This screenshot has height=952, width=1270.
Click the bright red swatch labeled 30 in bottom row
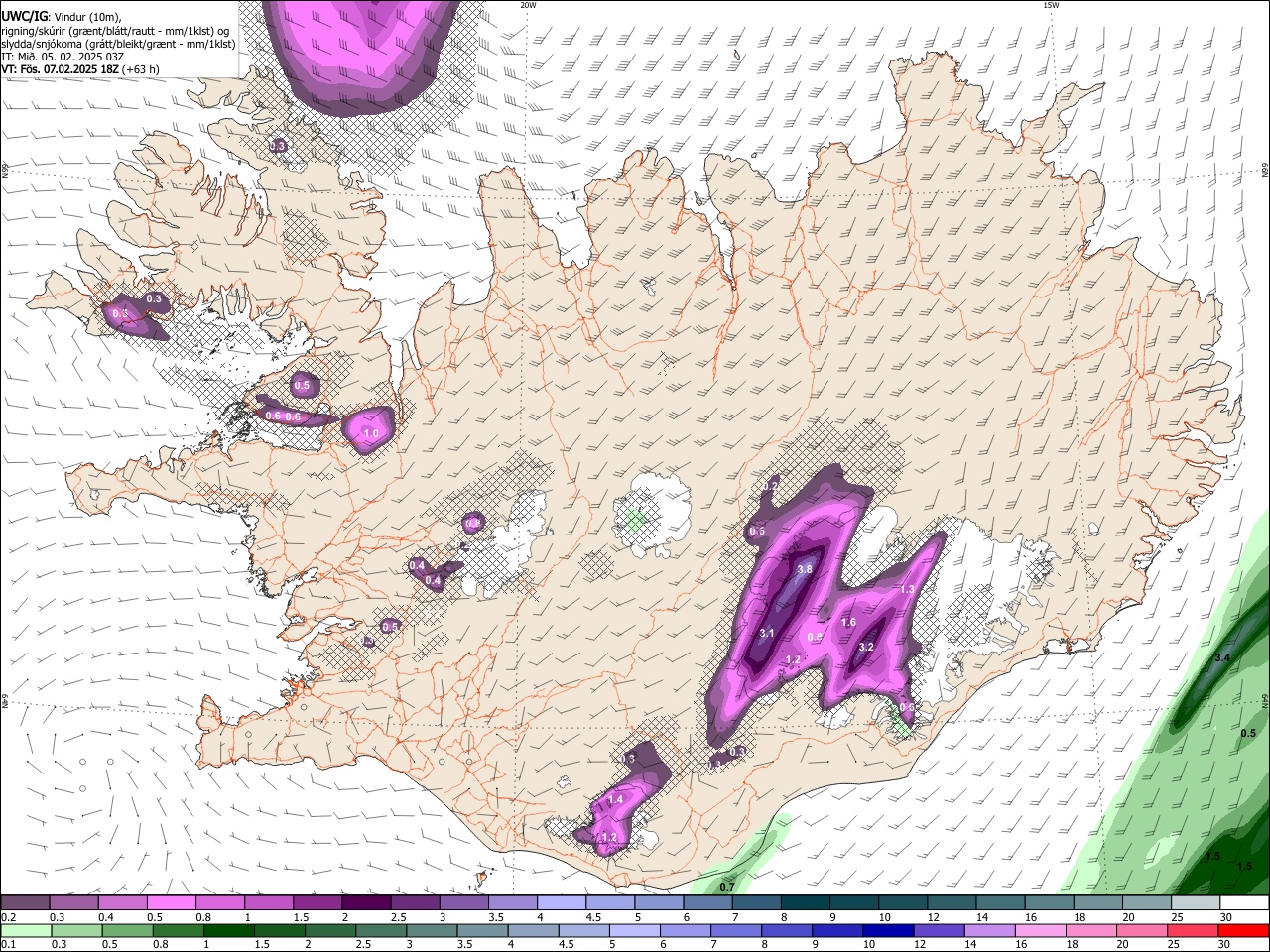(x=1243, y=930)
